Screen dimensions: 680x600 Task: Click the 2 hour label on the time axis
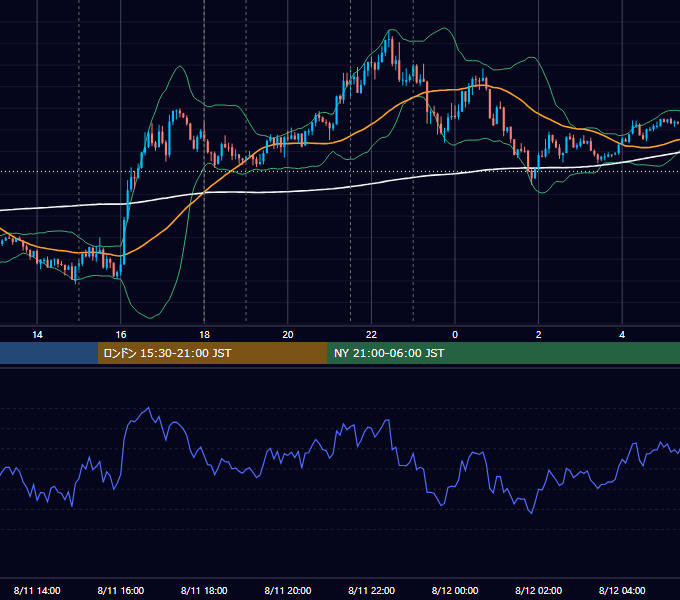(x=539, y=335)
